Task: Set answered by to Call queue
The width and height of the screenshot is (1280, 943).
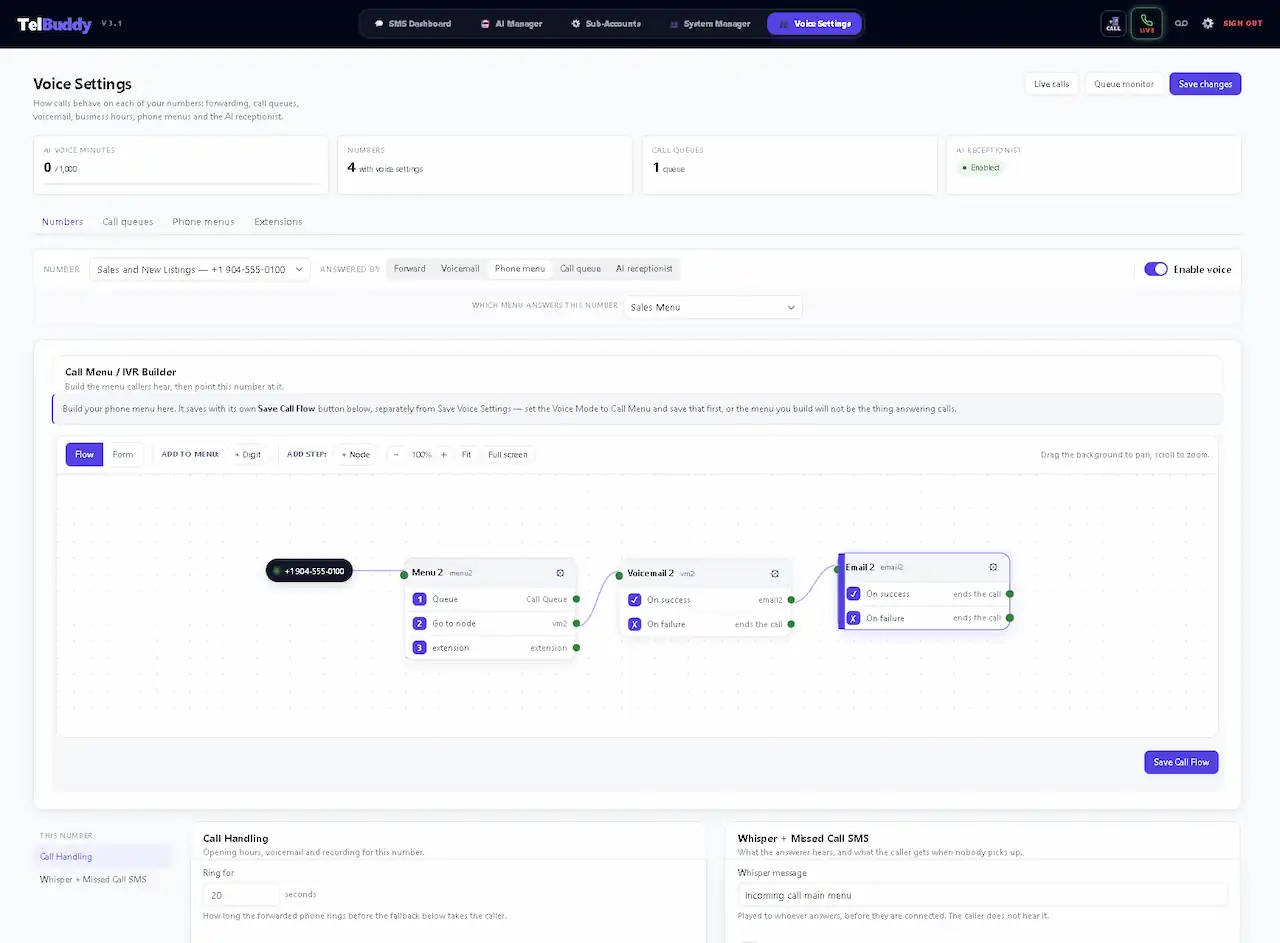Action: [580, 269]
